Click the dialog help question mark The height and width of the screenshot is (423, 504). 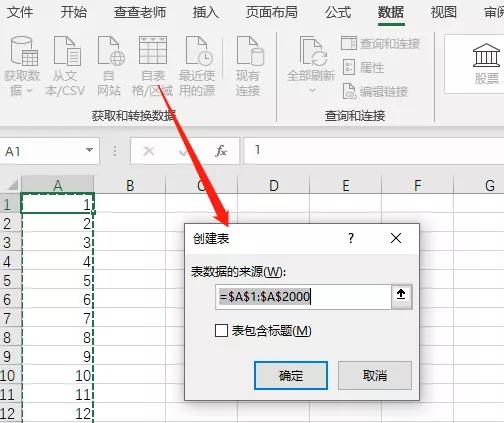[x=351, y=238]
